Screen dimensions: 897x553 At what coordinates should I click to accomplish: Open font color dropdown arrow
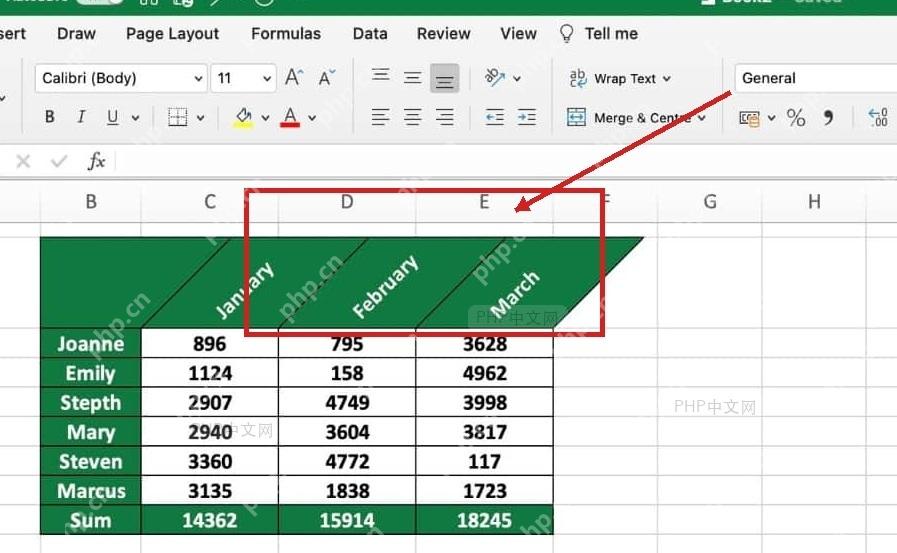[x=312, y=118]
